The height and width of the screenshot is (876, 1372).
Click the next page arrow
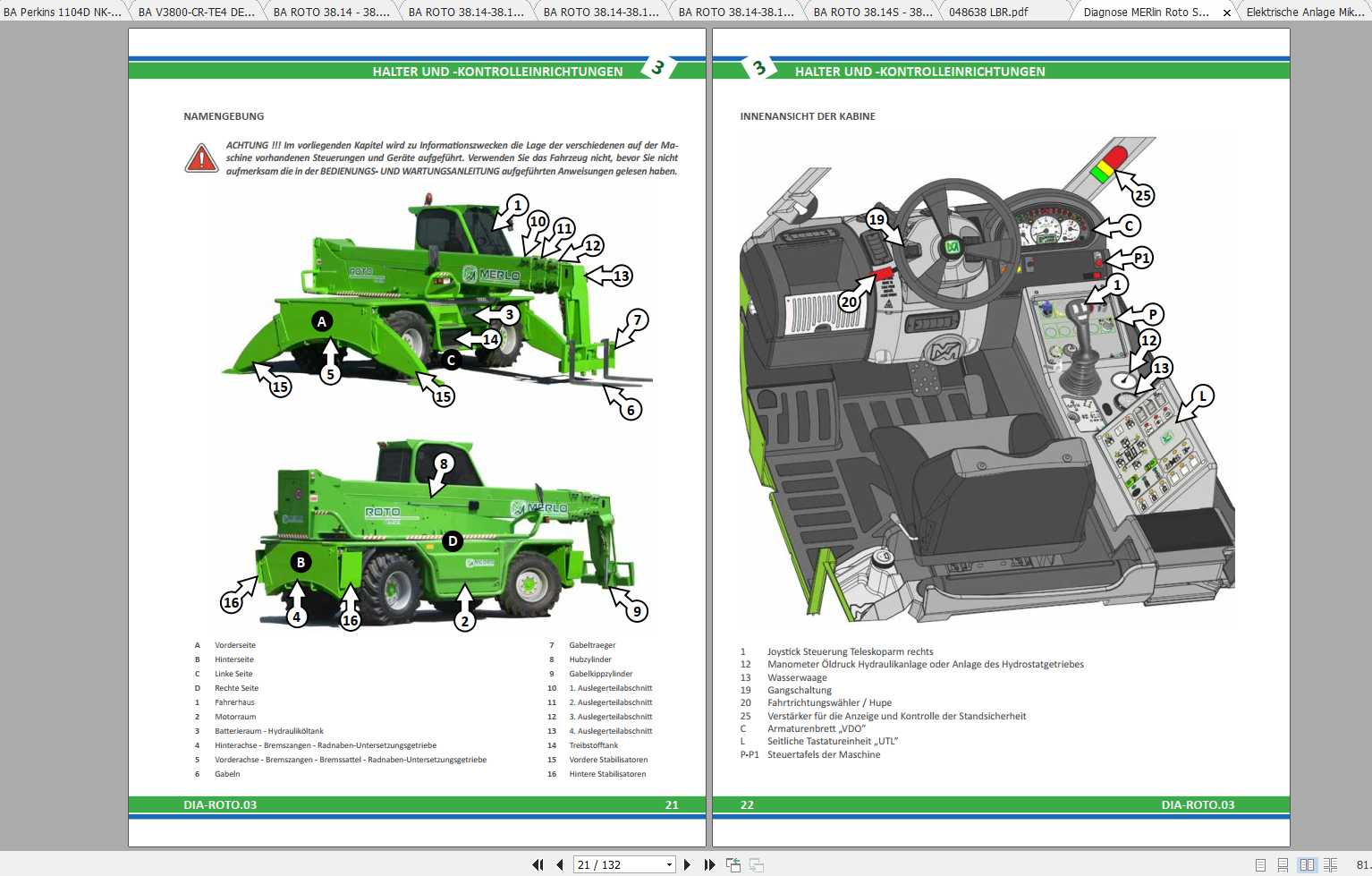(687, 864)
